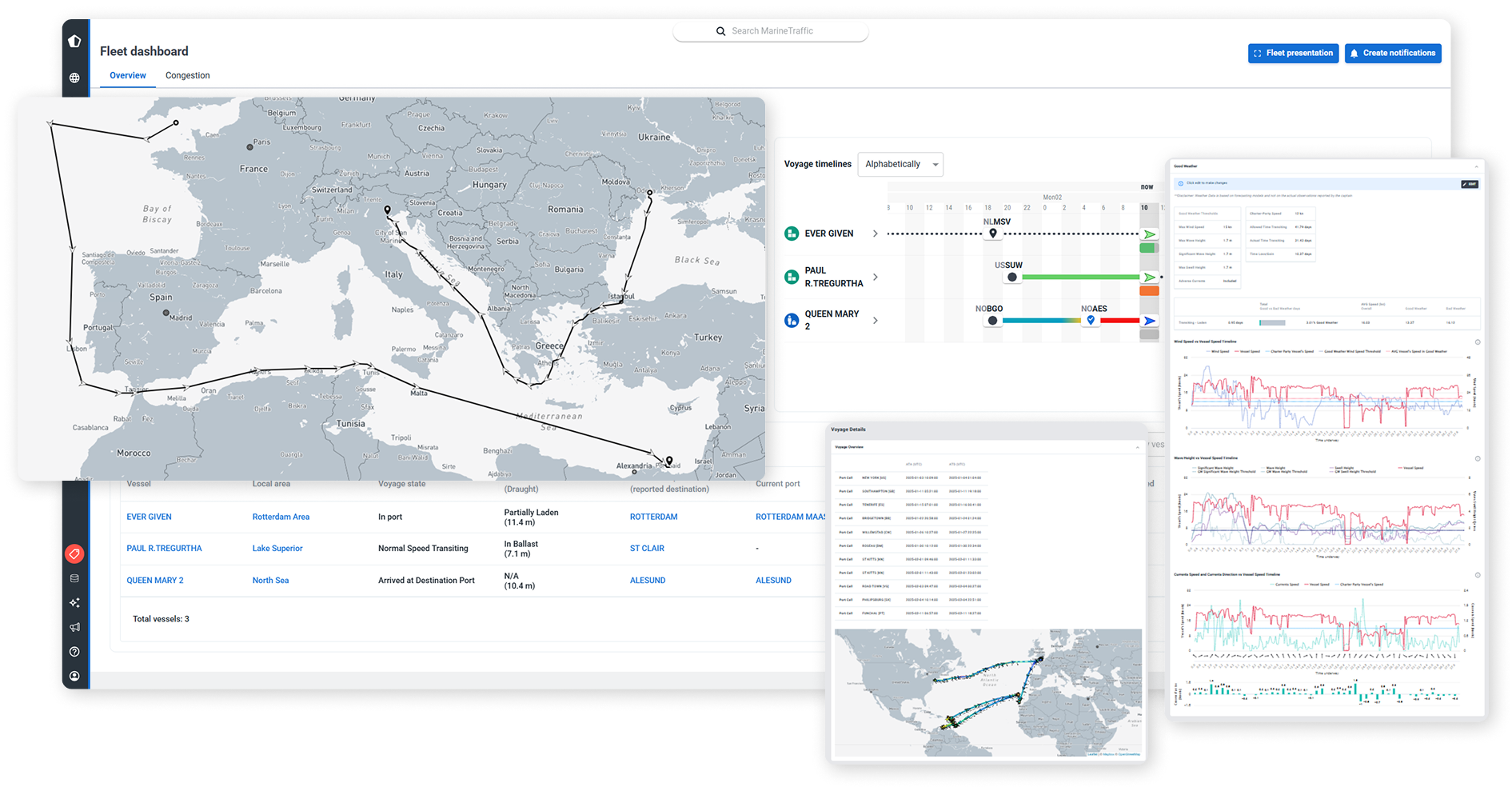
Task: Click the NOBGO departure dot marker
Action: pyautogui.click(x=992, y=321)
